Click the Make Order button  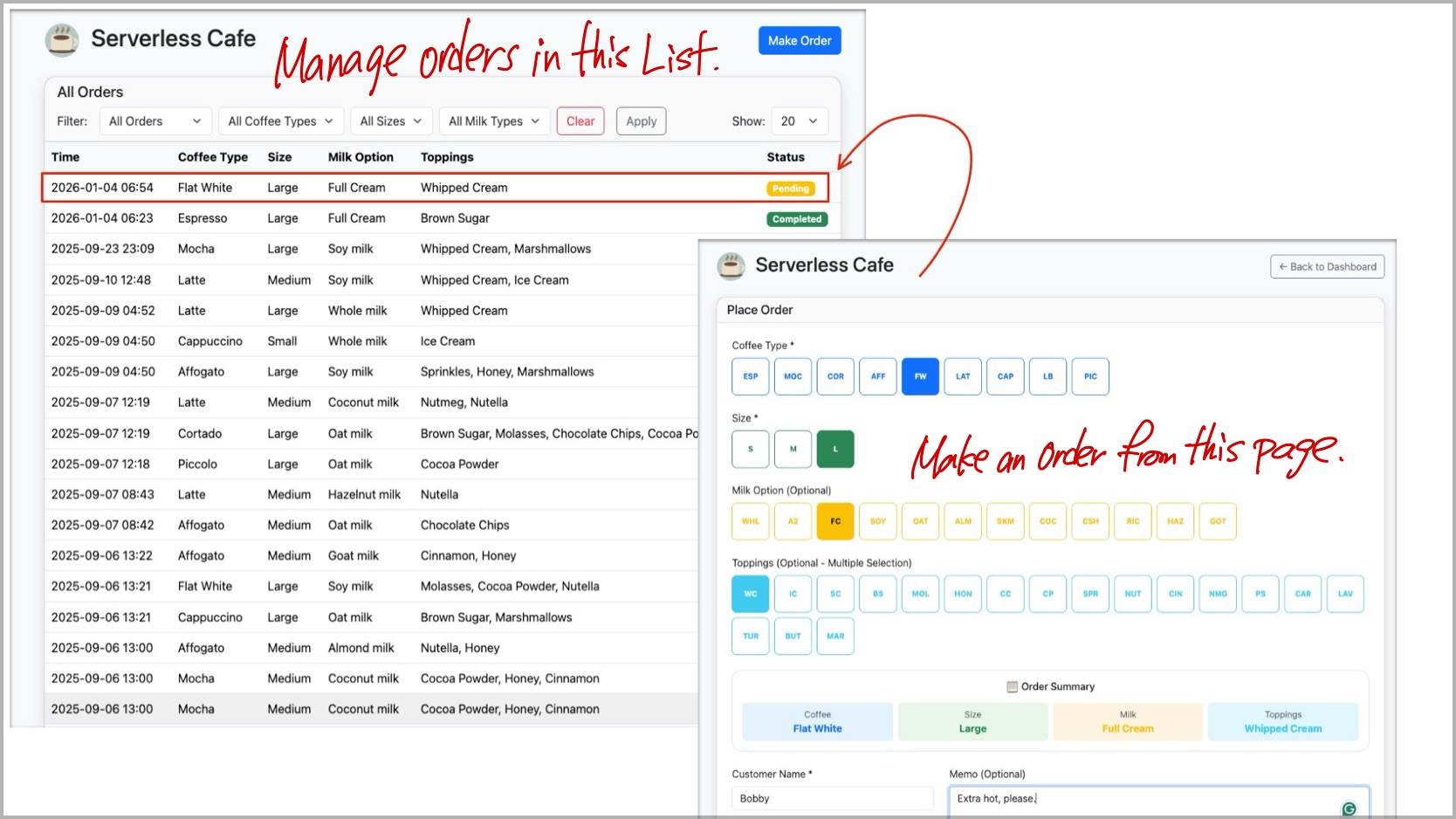point(799,41)
